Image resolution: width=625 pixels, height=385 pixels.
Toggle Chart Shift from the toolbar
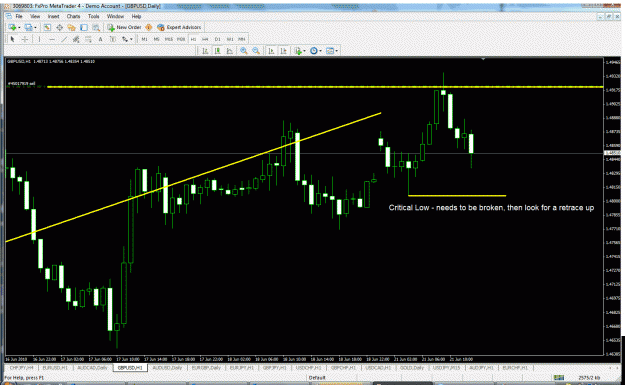283,51
